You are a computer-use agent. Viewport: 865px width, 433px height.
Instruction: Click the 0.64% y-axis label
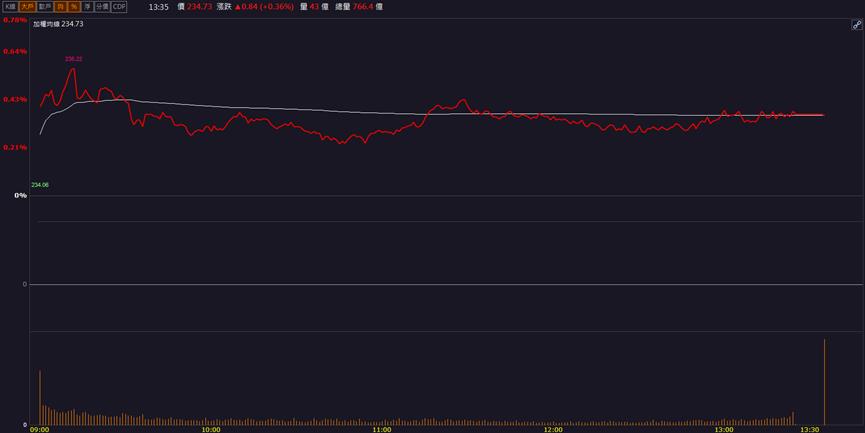click(15, 51)
